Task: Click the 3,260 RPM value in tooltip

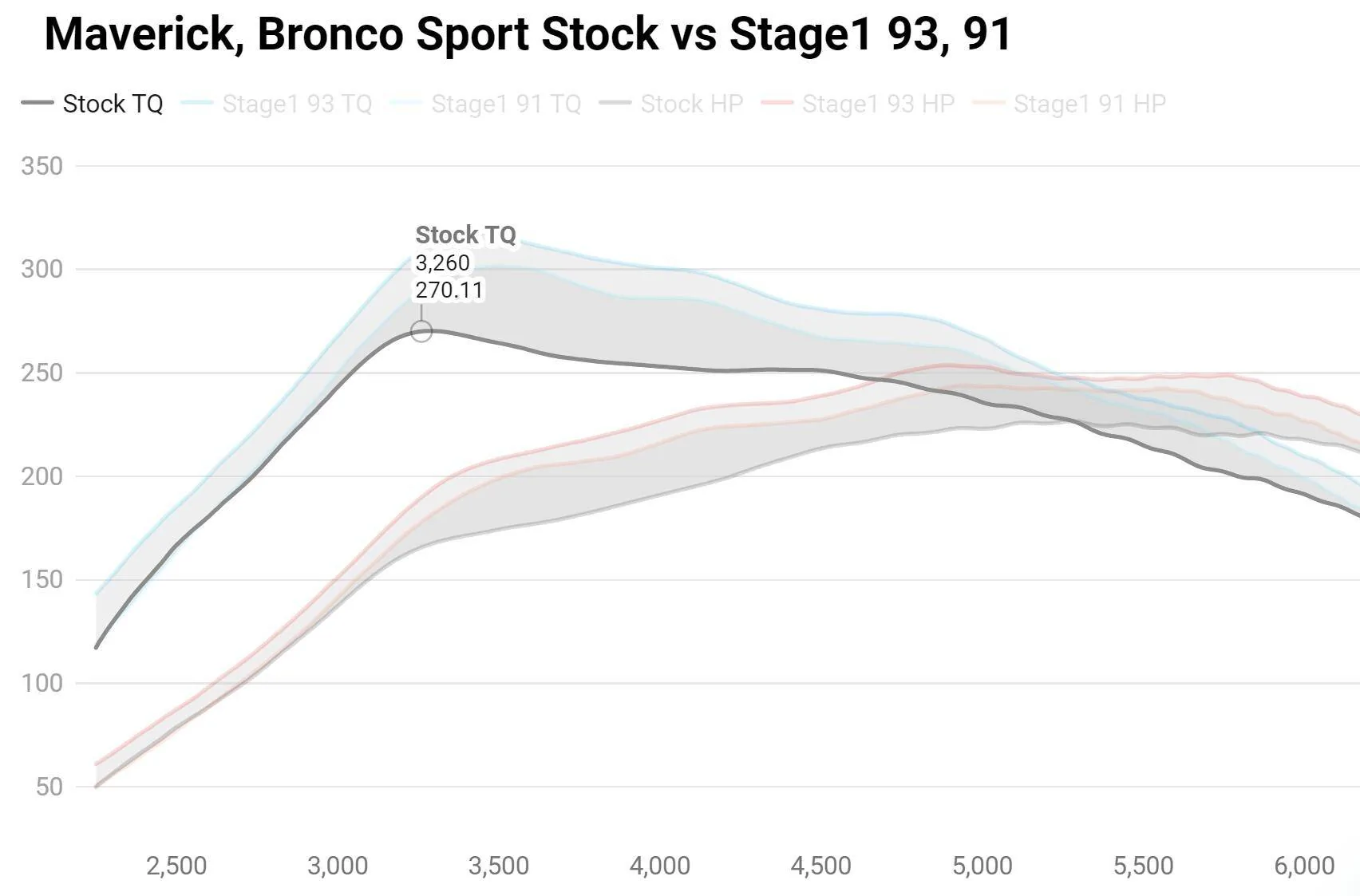Action: pyautogui.click(x=442, y=262)
